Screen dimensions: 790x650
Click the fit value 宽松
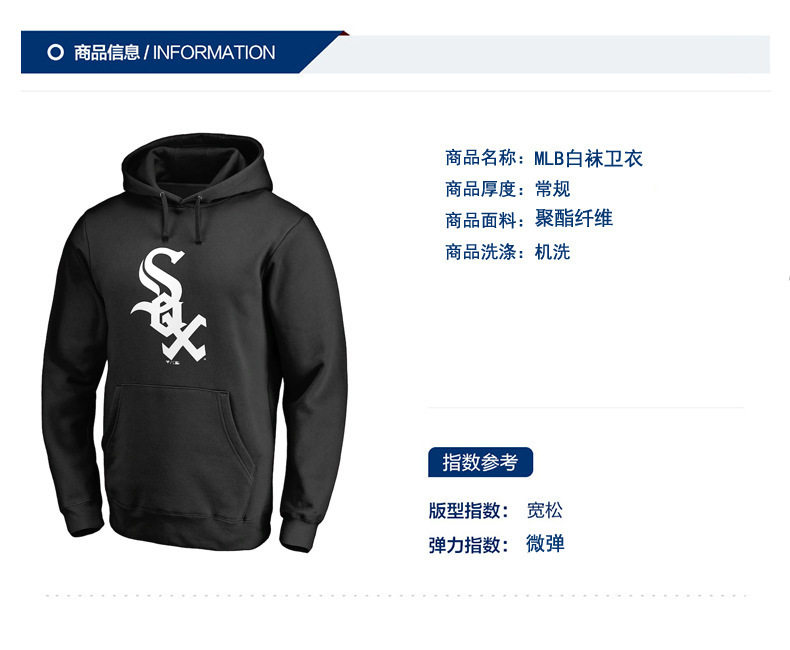[544, 510]
